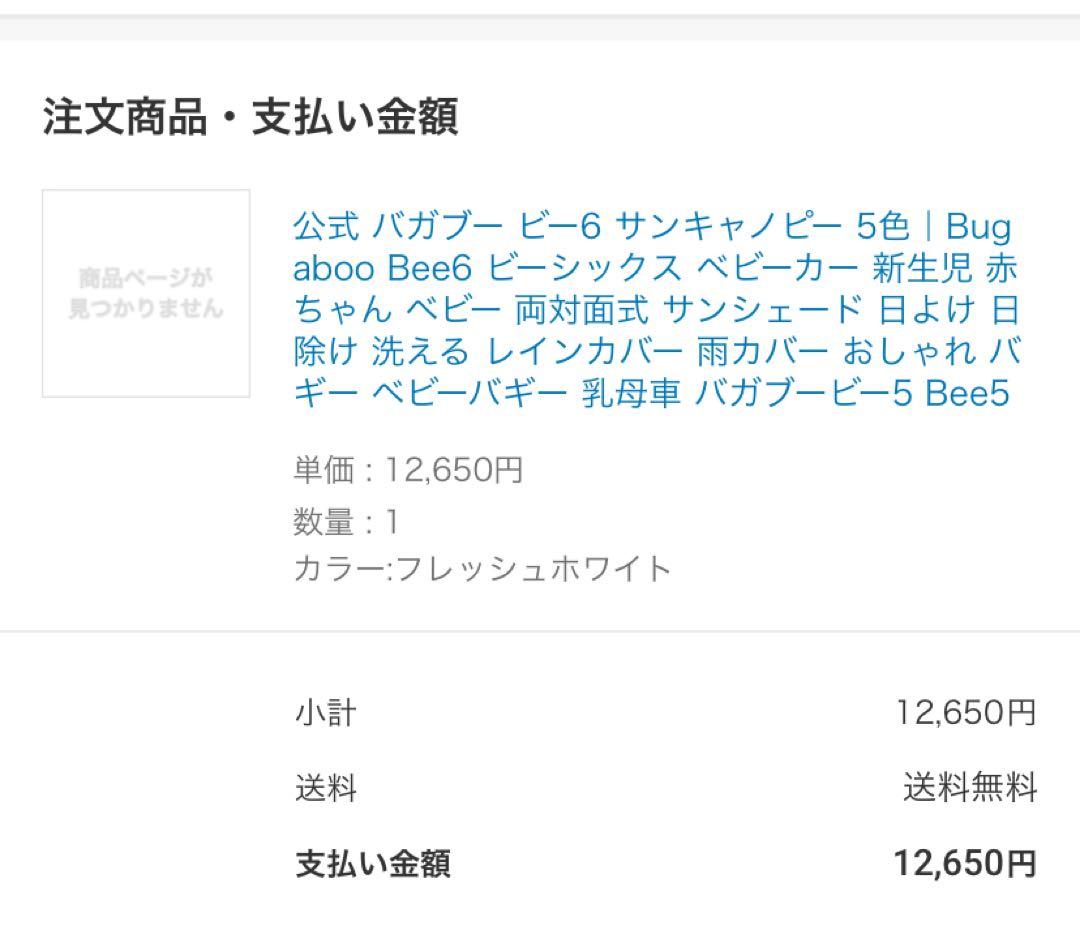Click the 数量 : 1 quantity line
This screenshot has width=1080, height=942.
346,521
